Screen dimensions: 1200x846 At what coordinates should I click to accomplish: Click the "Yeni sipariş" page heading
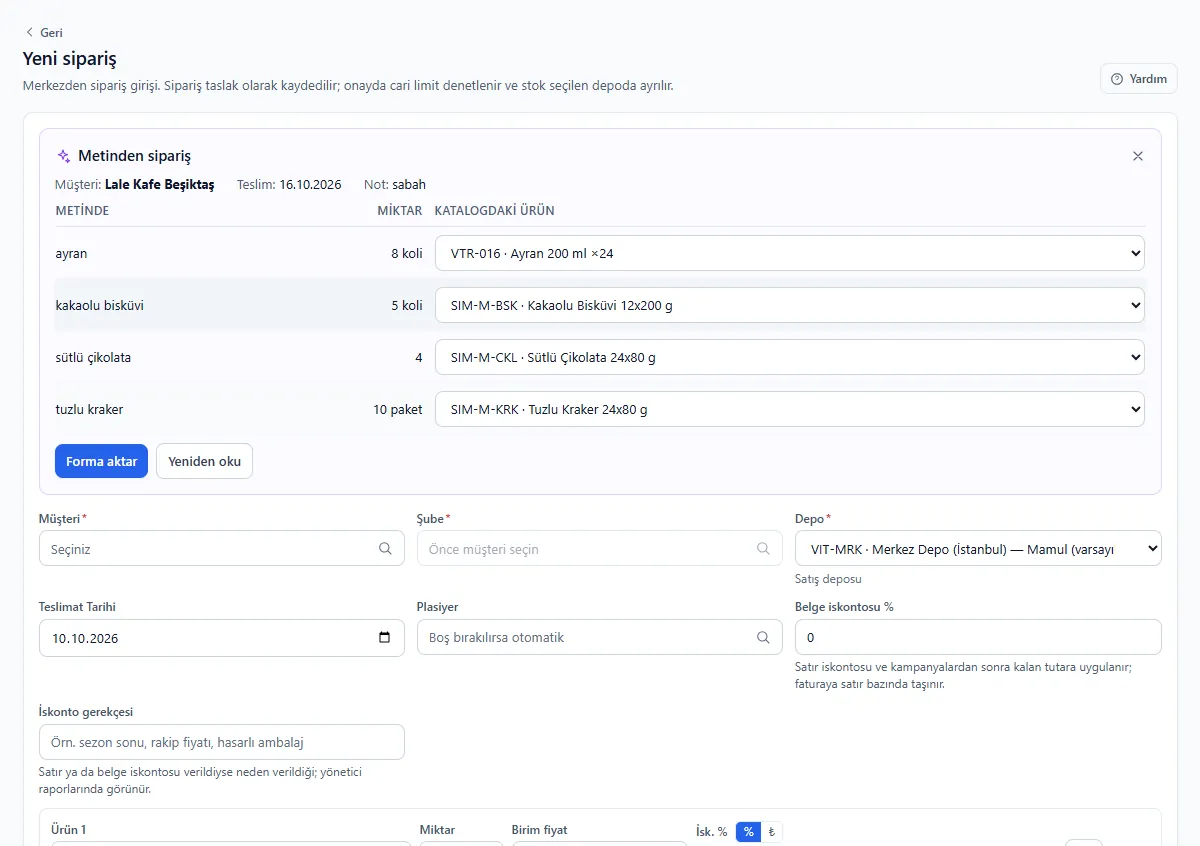point(70,59)
